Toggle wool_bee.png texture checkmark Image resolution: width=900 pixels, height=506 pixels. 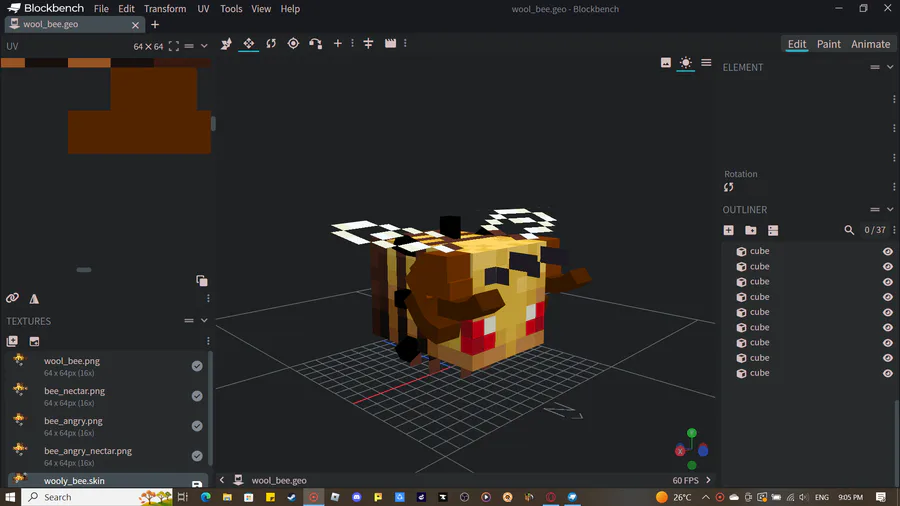coord(197,366)
